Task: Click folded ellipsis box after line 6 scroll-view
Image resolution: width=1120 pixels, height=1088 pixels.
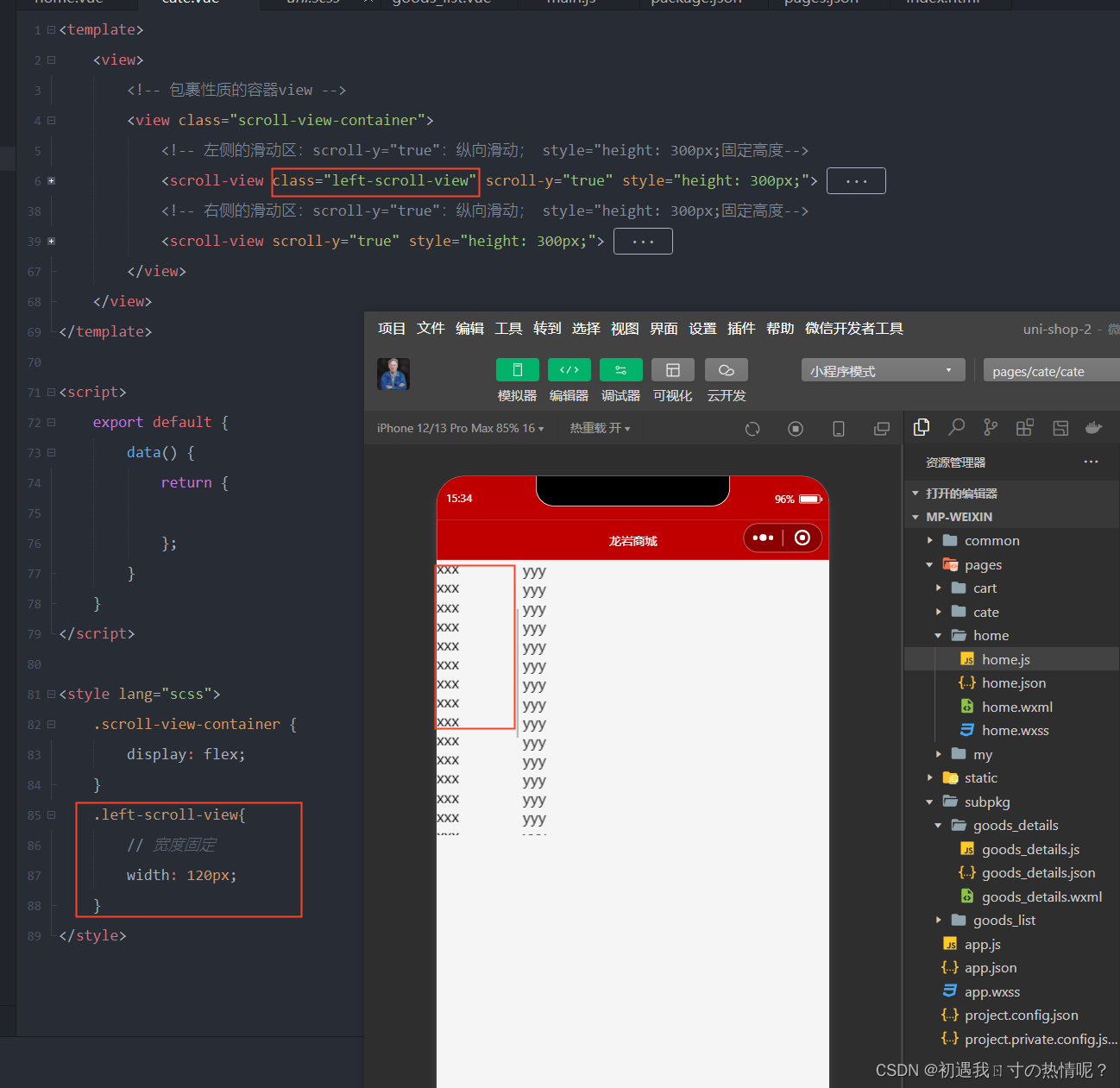Action: [x=856, y=181]
